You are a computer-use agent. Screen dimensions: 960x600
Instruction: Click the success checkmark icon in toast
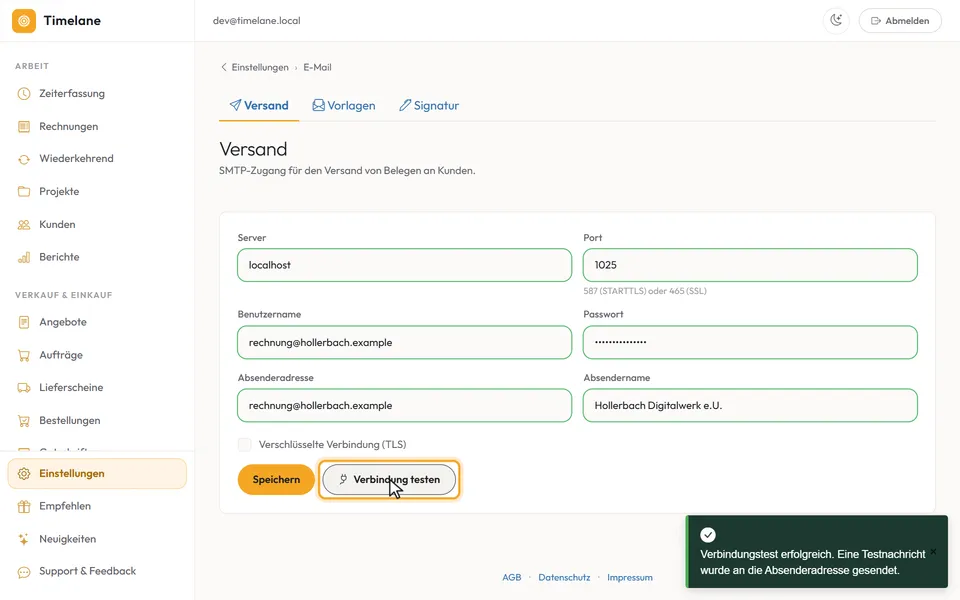click(708, 534)
